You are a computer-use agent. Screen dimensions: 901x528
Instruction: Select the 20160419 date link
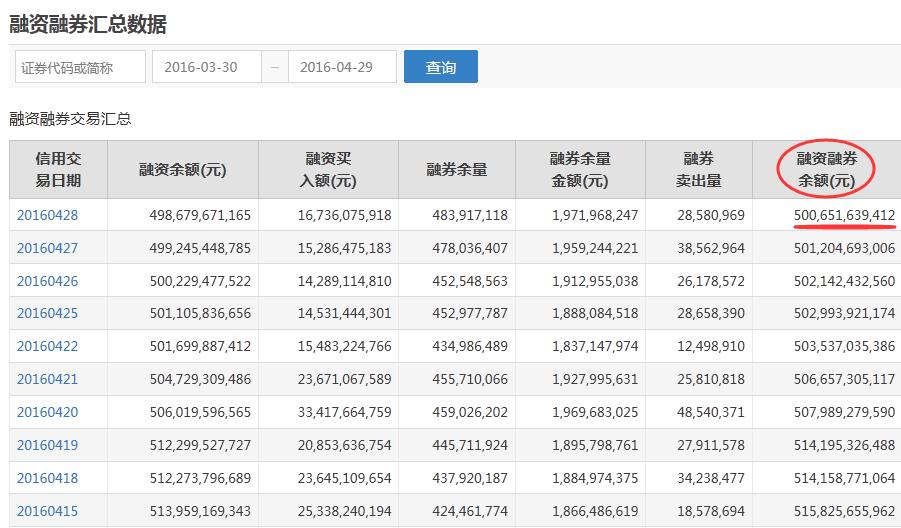click(x=47, y=445)
